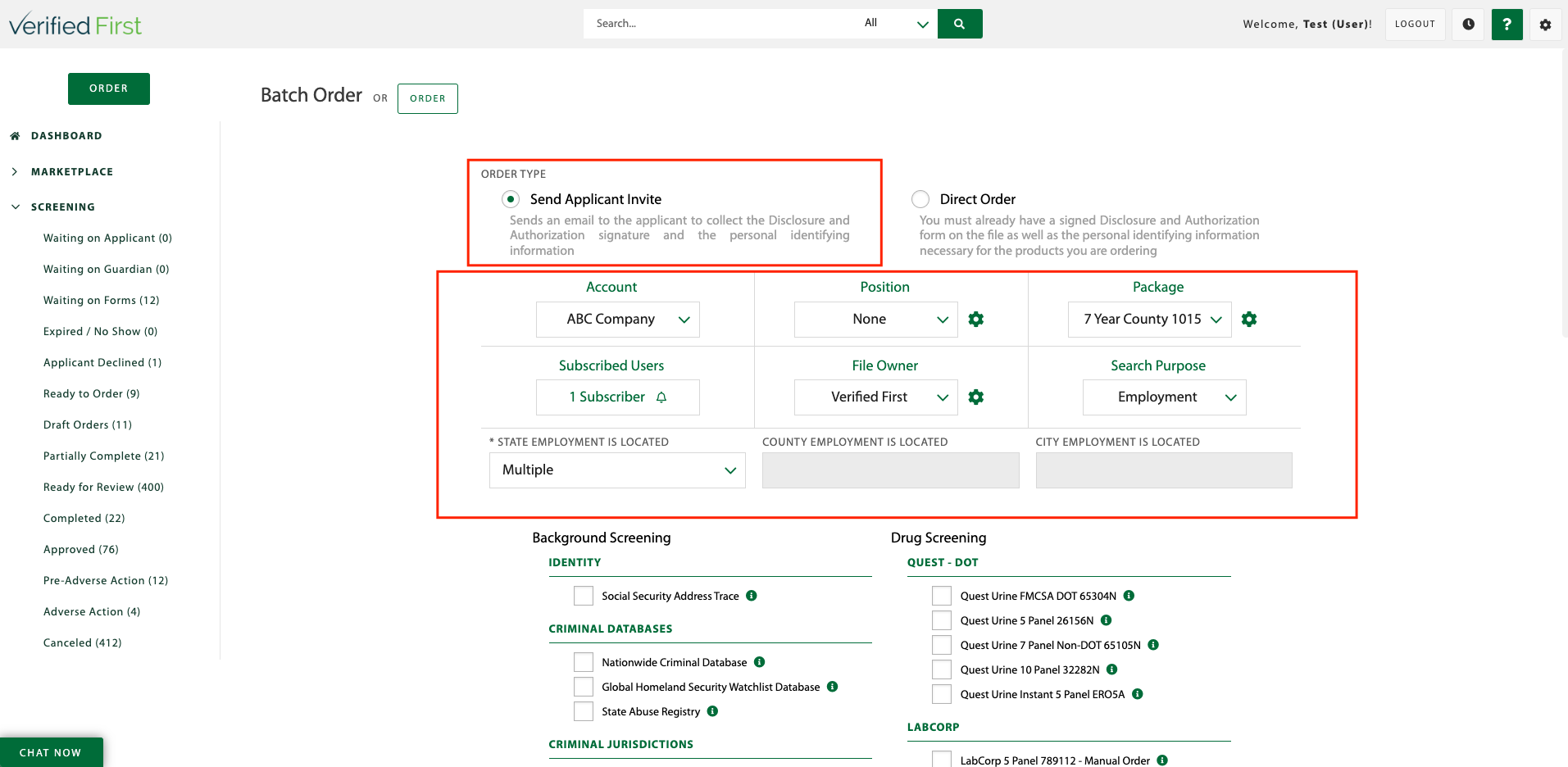Click the green search magnifier button
The width and height of the screenshot is (1568, 767).
point(960,24)
